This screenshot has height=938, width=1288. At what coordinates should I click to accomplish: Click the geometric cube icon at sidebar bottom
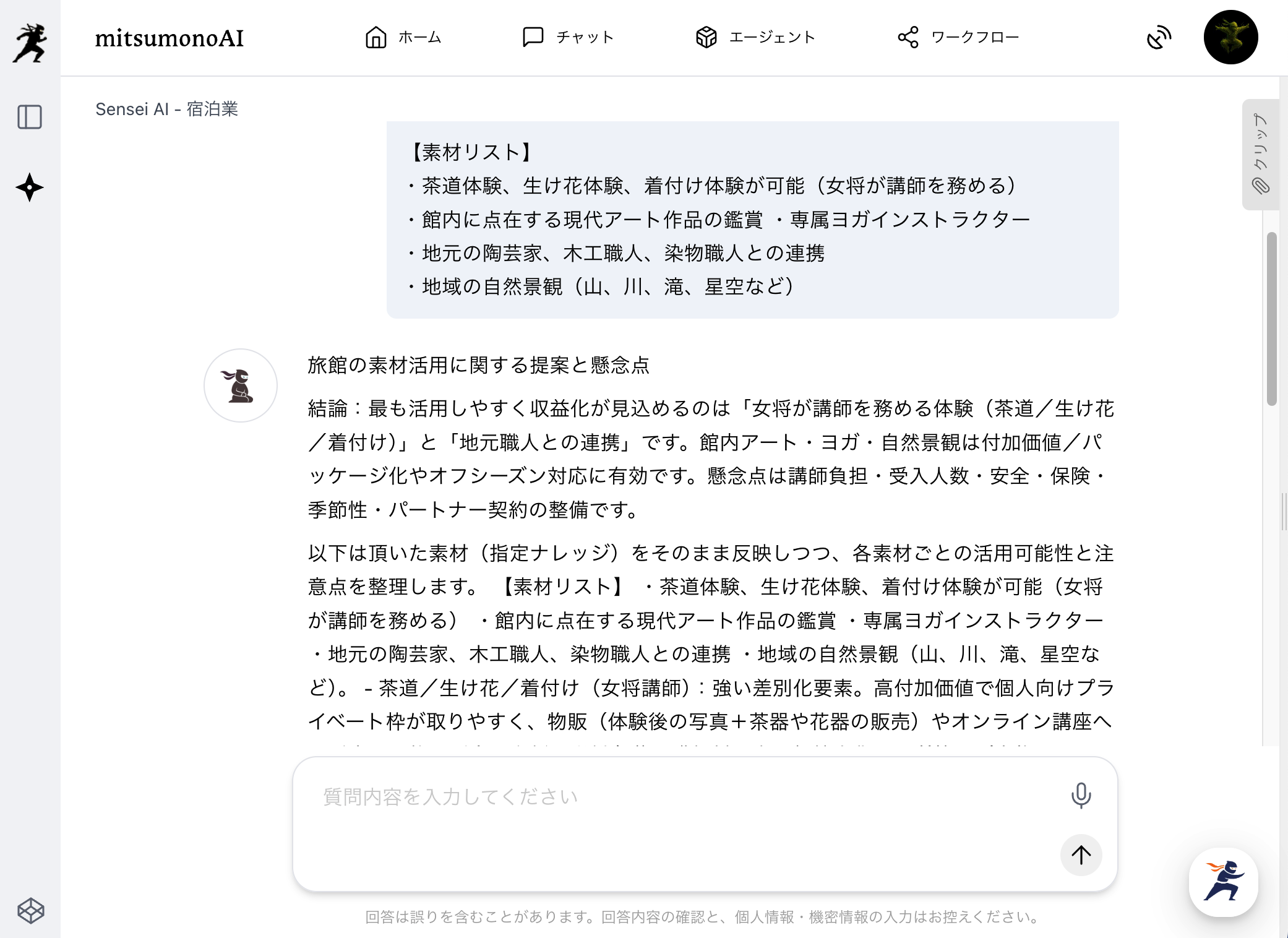click(30, 910)
